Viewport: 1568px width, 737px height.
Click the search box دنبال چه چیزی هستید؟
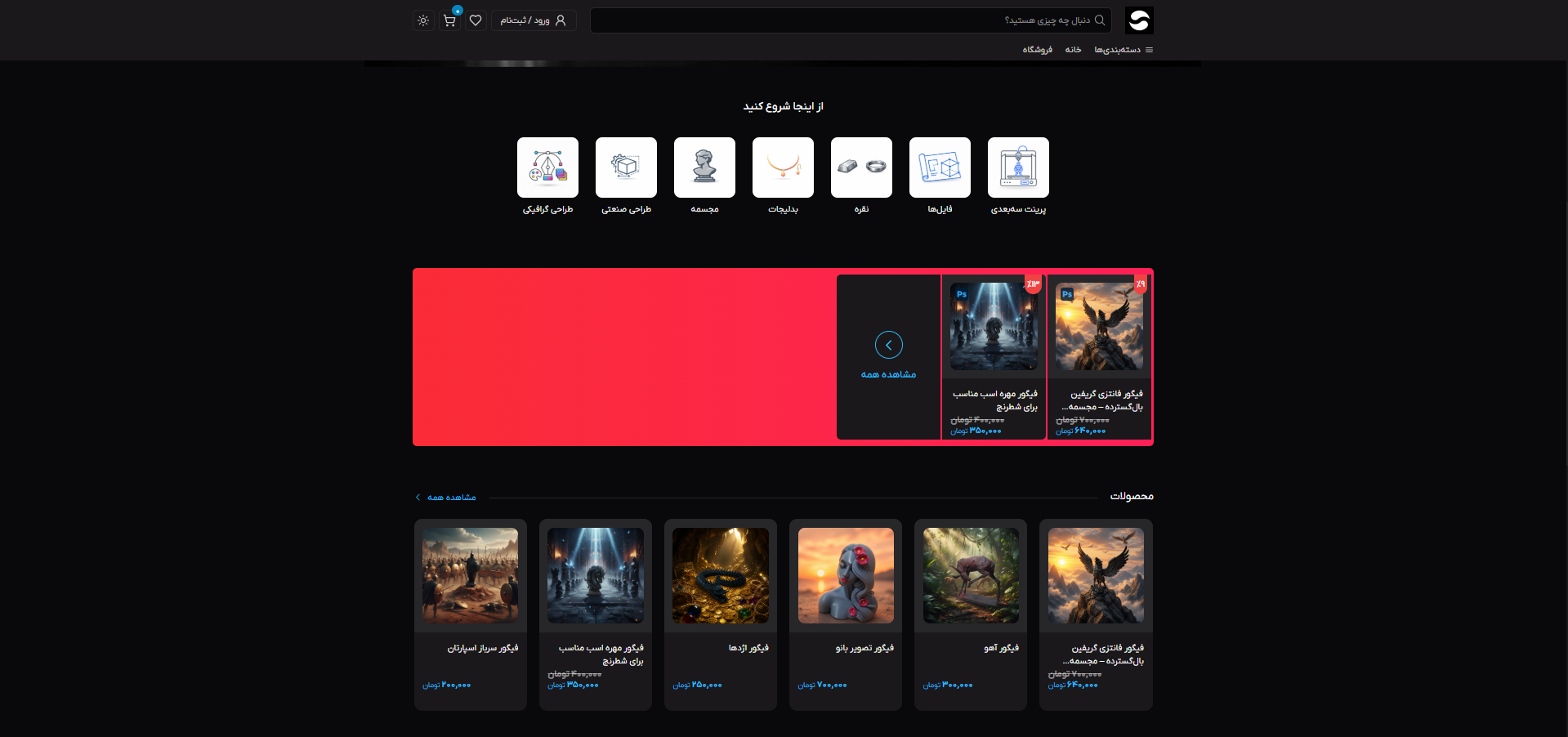(851, 20)
